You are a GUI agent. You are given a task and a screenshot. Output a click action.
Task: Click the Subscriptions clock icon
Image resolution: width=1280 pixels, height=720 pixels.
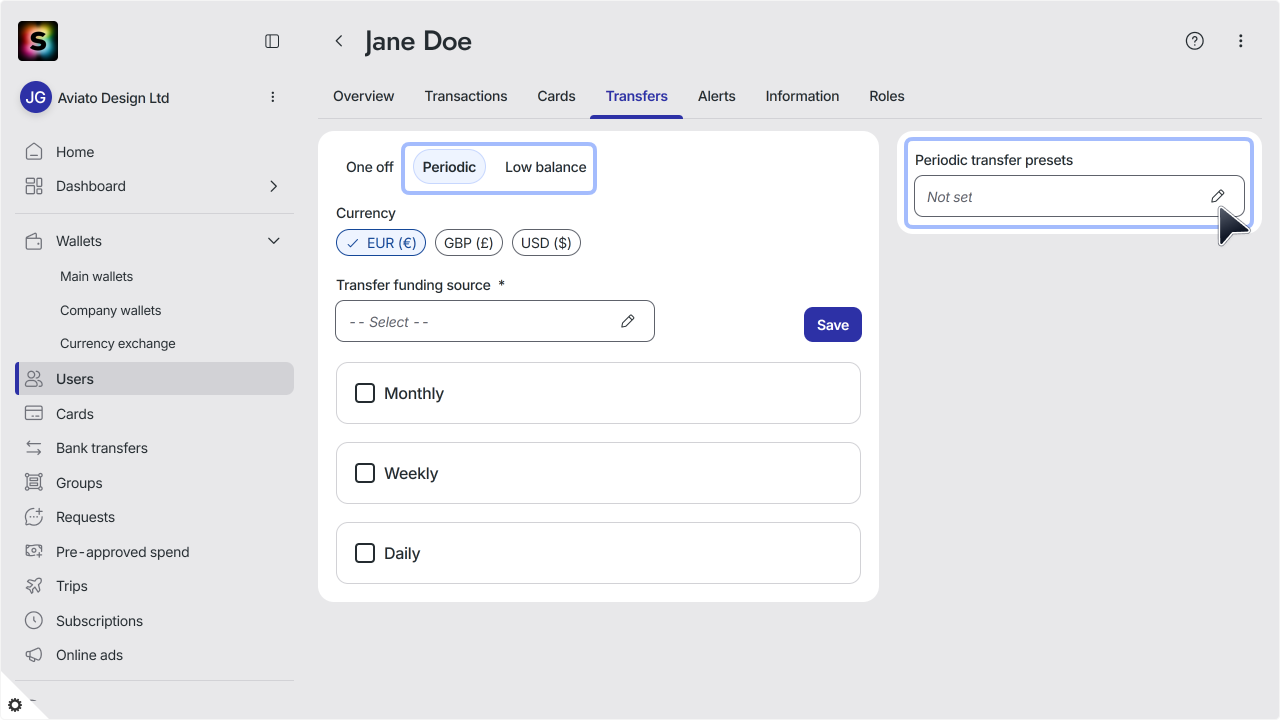(x=34, y=621)
